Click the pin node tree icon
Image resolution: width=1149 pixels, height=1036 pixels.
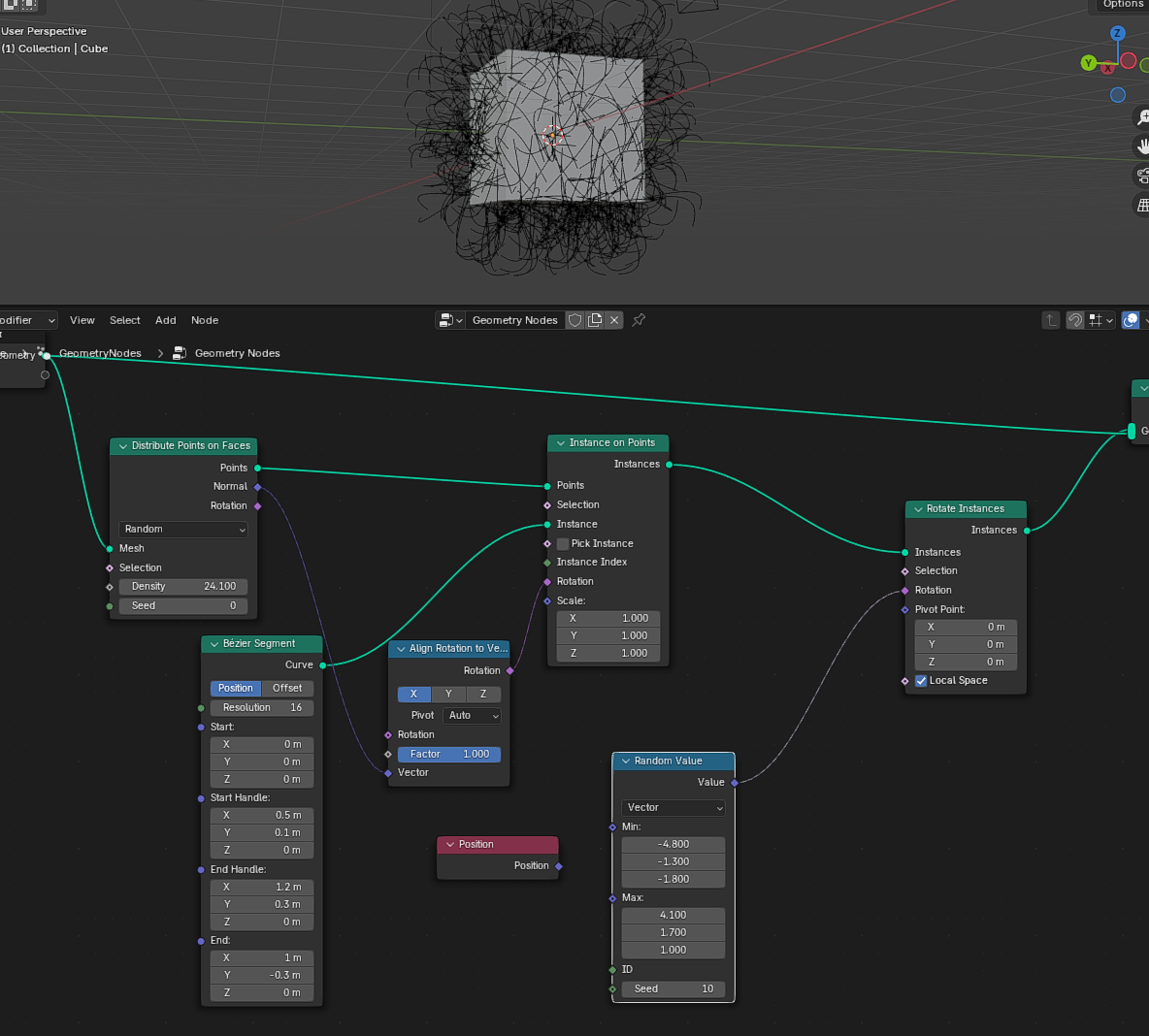639,320
